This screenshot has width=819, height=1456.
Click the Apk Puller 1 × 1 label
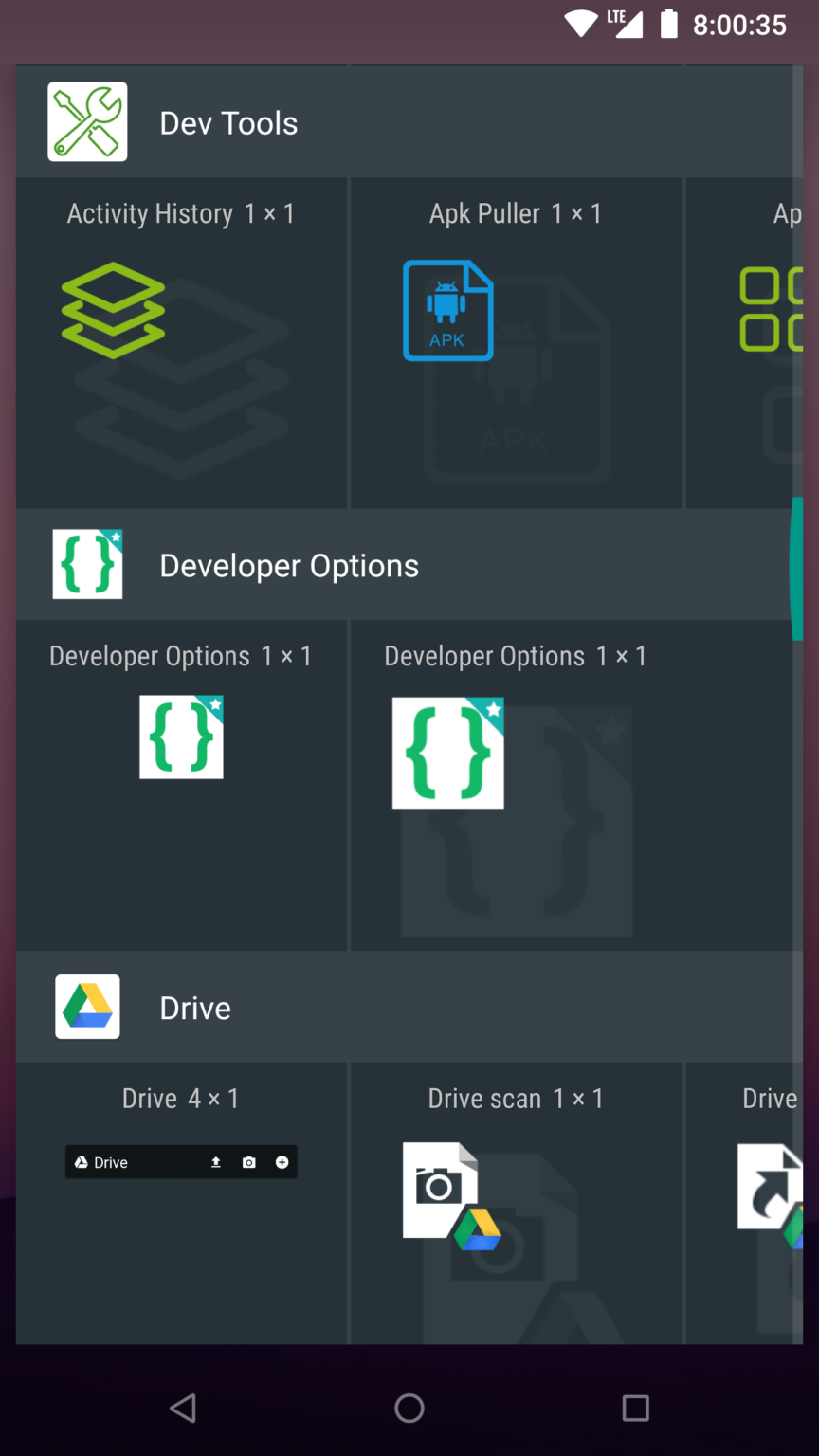516,214
